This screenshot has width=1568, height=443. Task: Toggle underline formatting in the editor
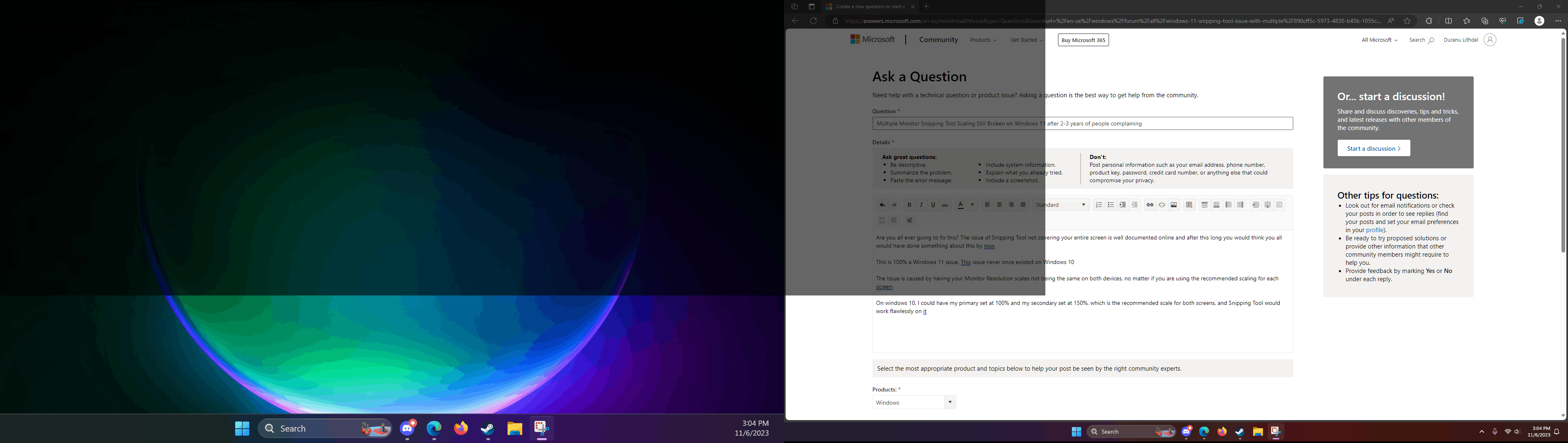[x=933, y=205]
